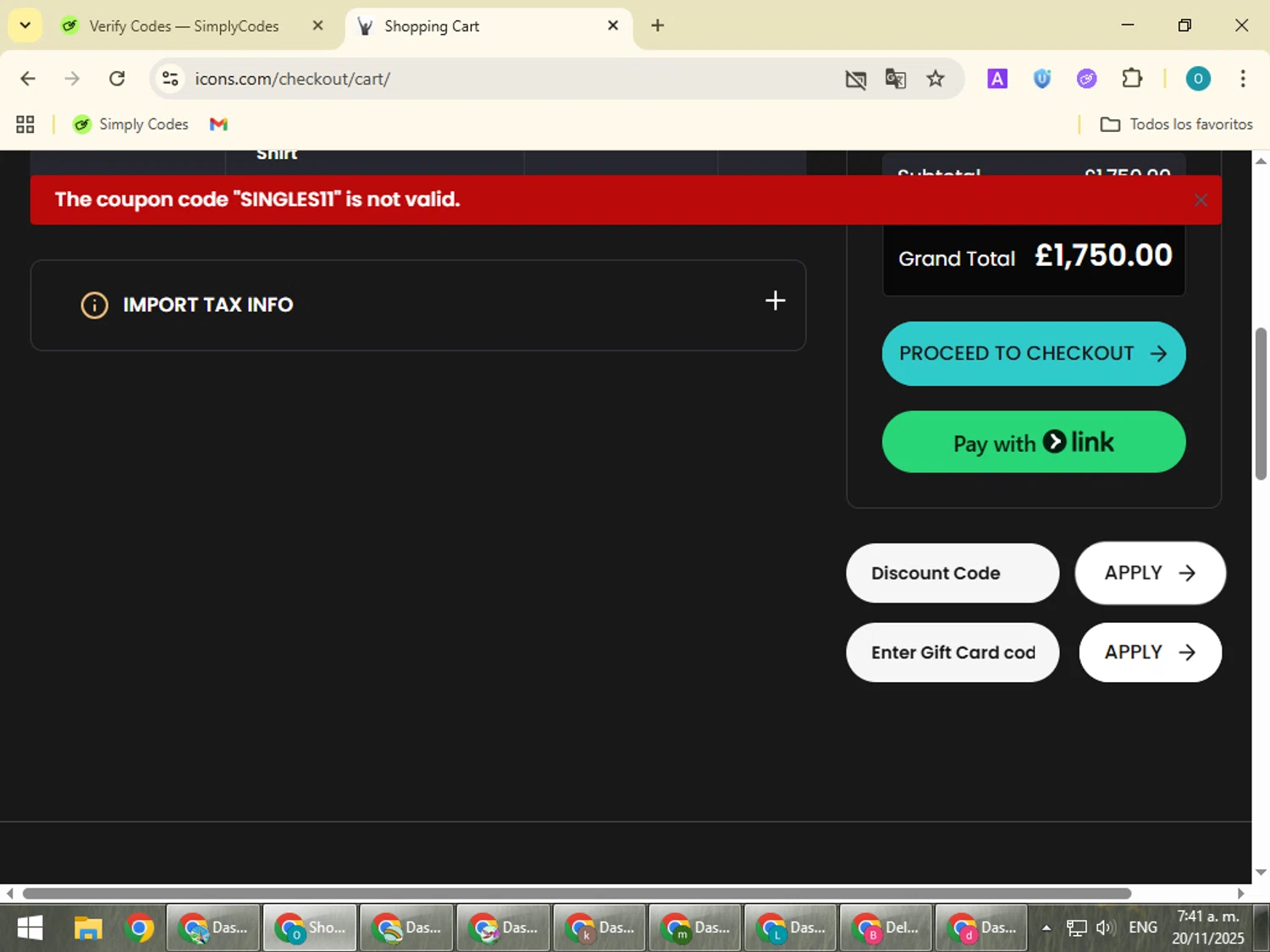The width and height of the screenshot is (1270, 952).
Task: Open volume control tray icon
Action: tap(1104, 928)
